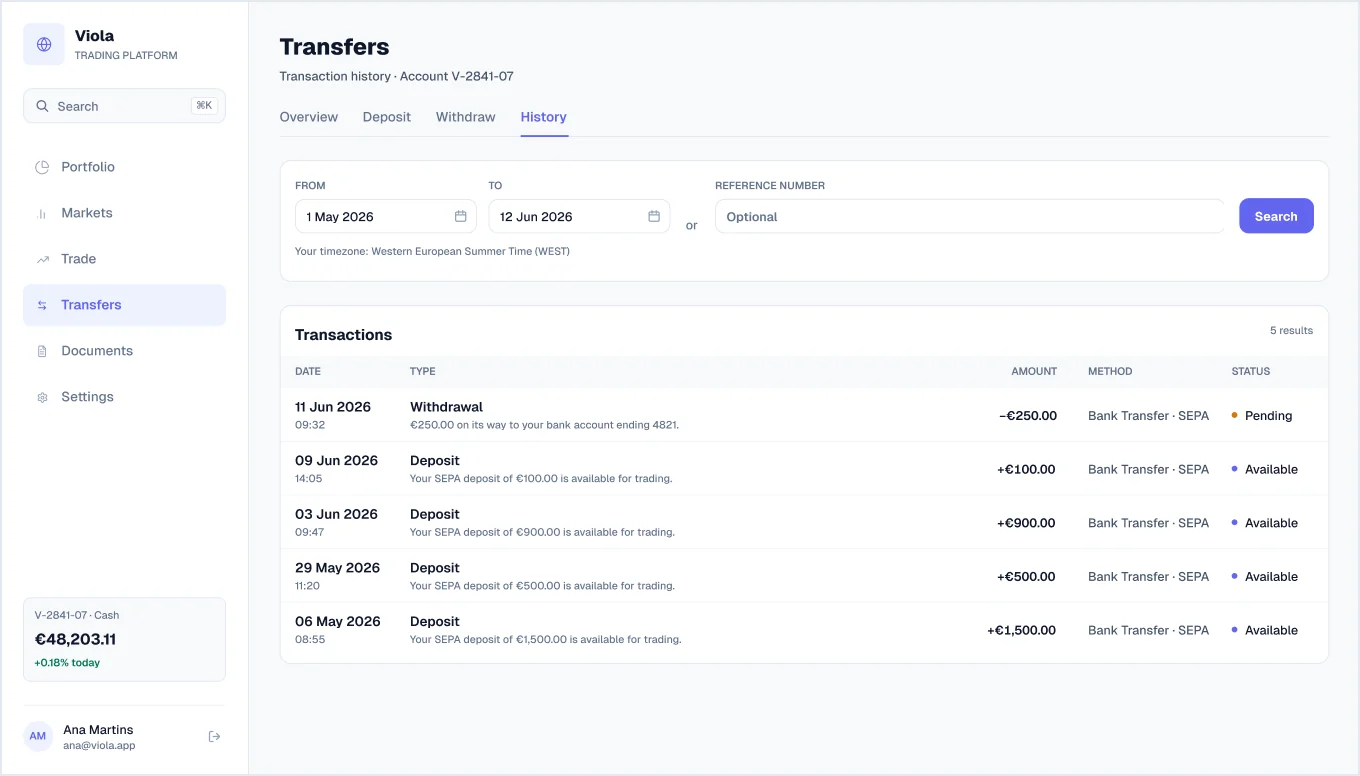Image resolution: width=1360 pixels, height=776 pixels.
Task: Open the Withdraw tab
Action: pos(466,117)
